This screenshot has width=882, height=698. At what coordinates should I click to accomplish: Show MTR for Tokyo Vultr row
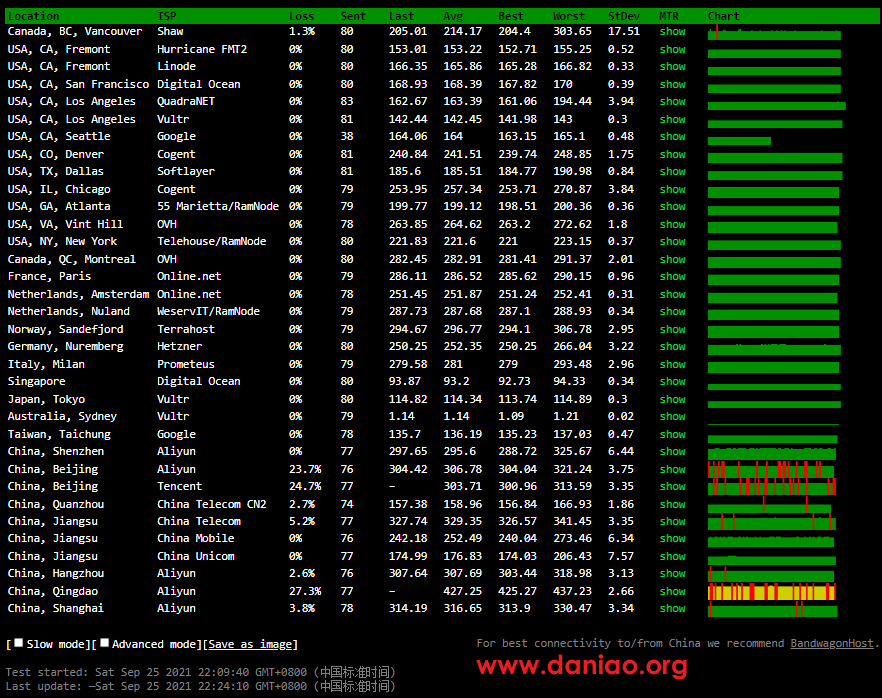pos(673,399)
